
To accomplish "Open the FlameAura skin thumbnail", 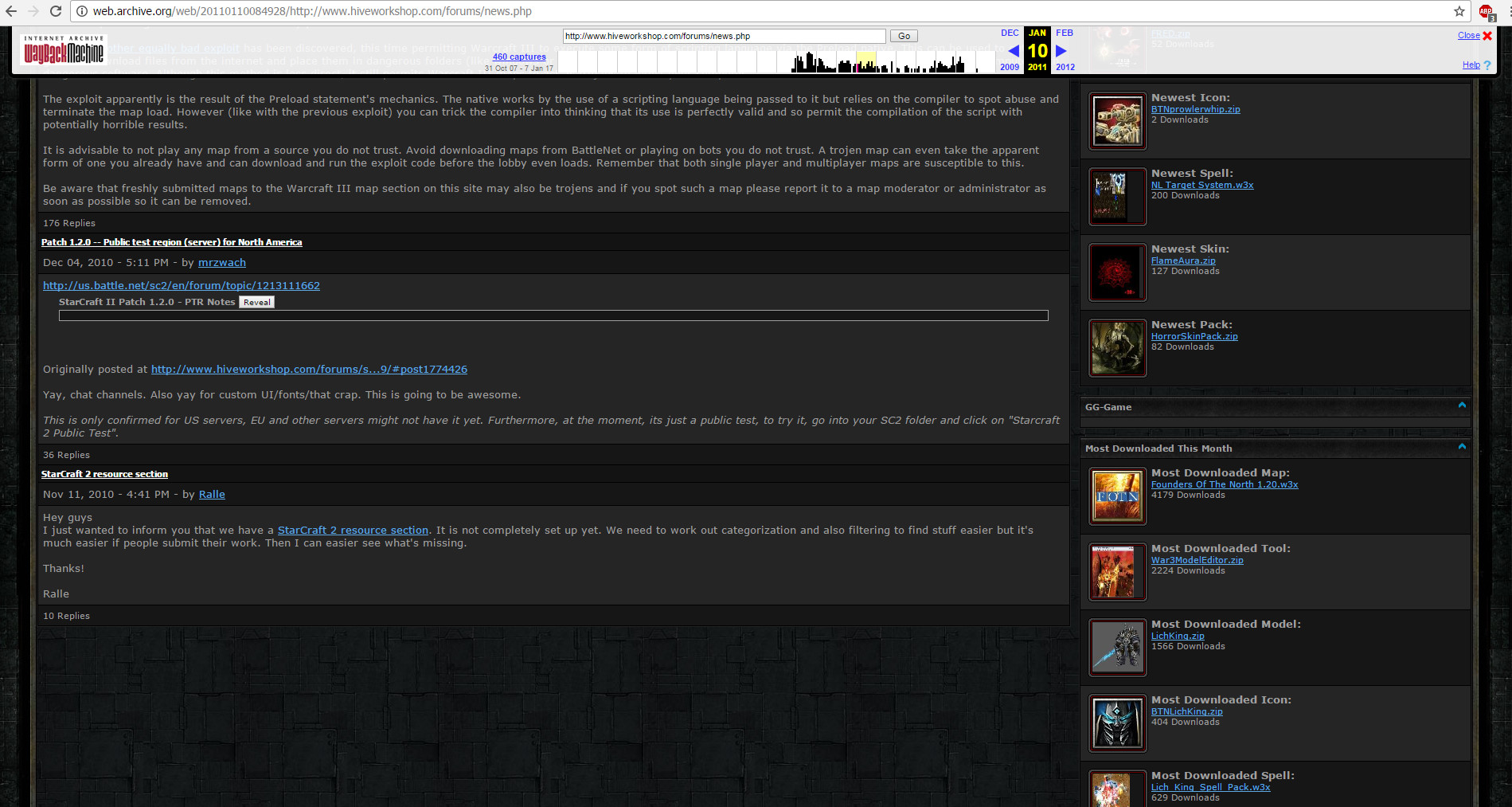I will 1118,272.
